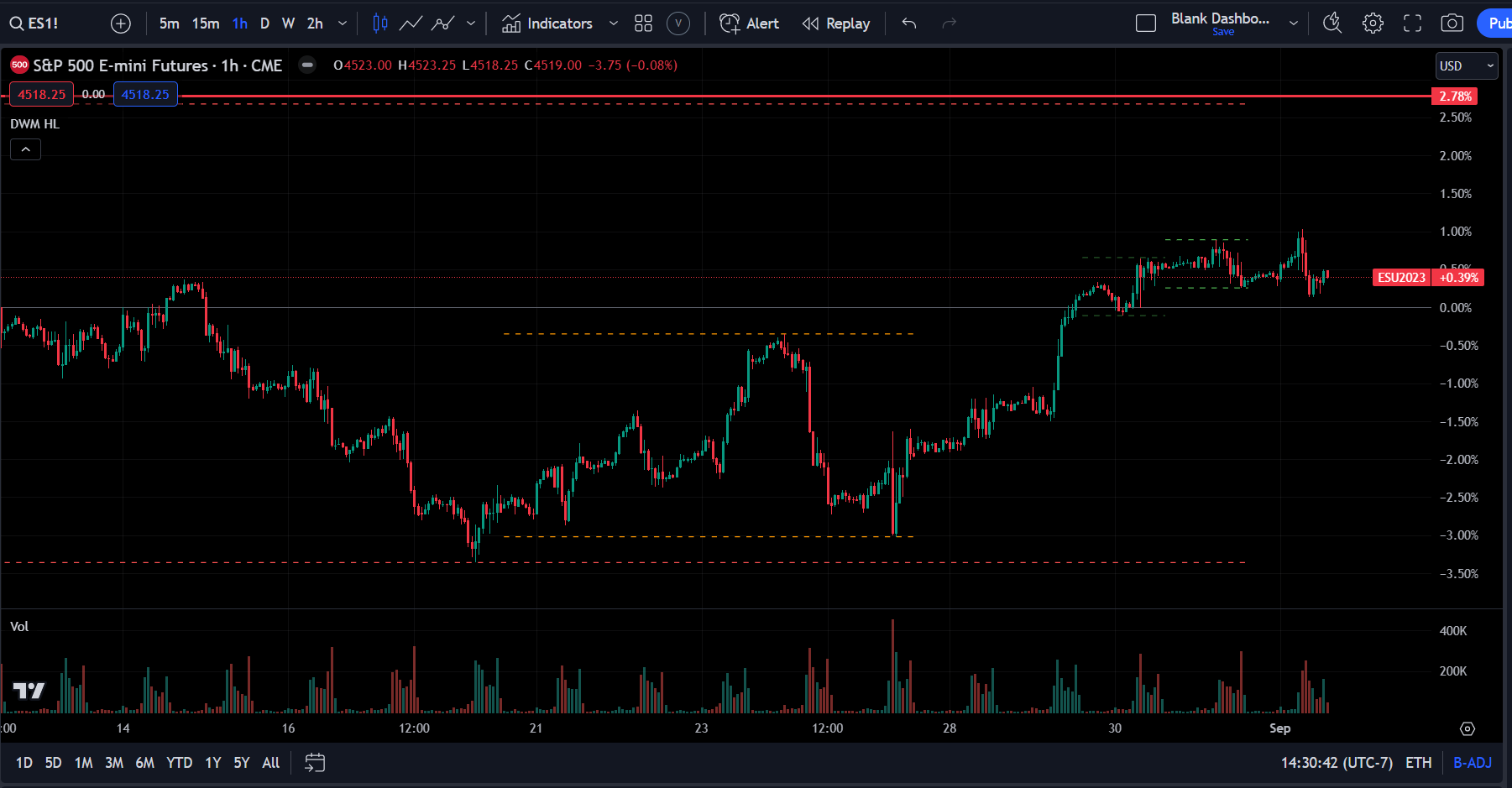The height and width of the screenshot is (788, 1512).
Task: Enter fullscreen mode
Action: 1412,23
